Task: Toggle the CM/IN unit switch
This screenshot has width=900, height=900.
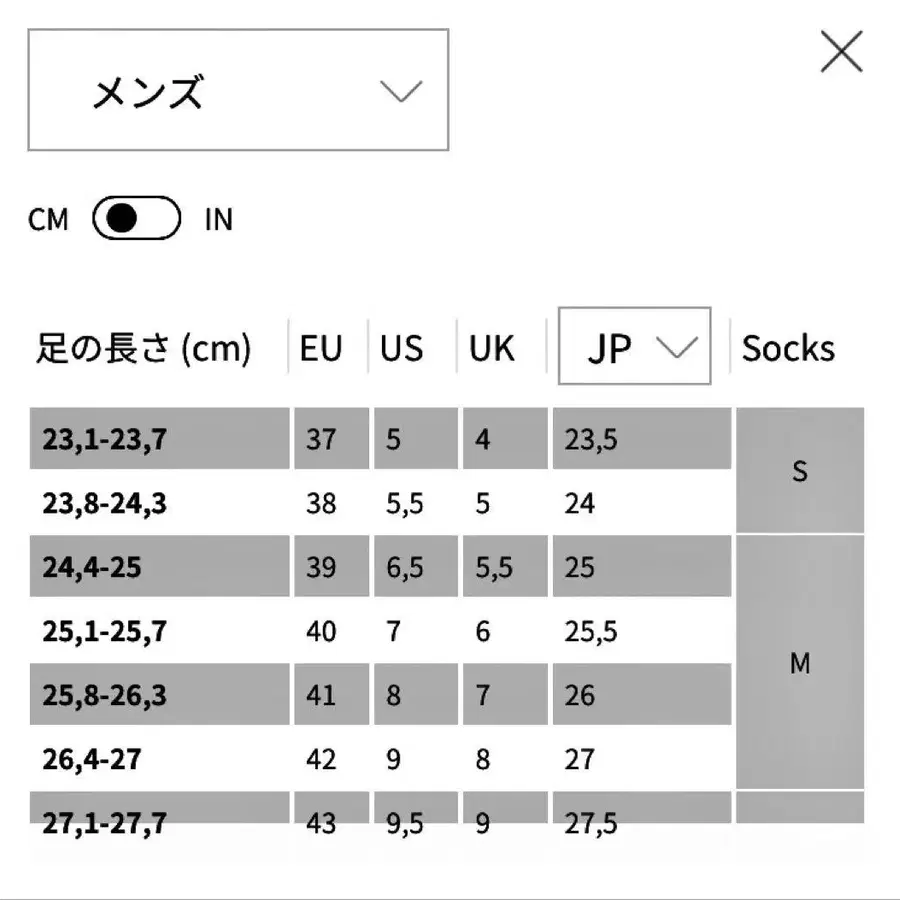Action: point(136,219)
